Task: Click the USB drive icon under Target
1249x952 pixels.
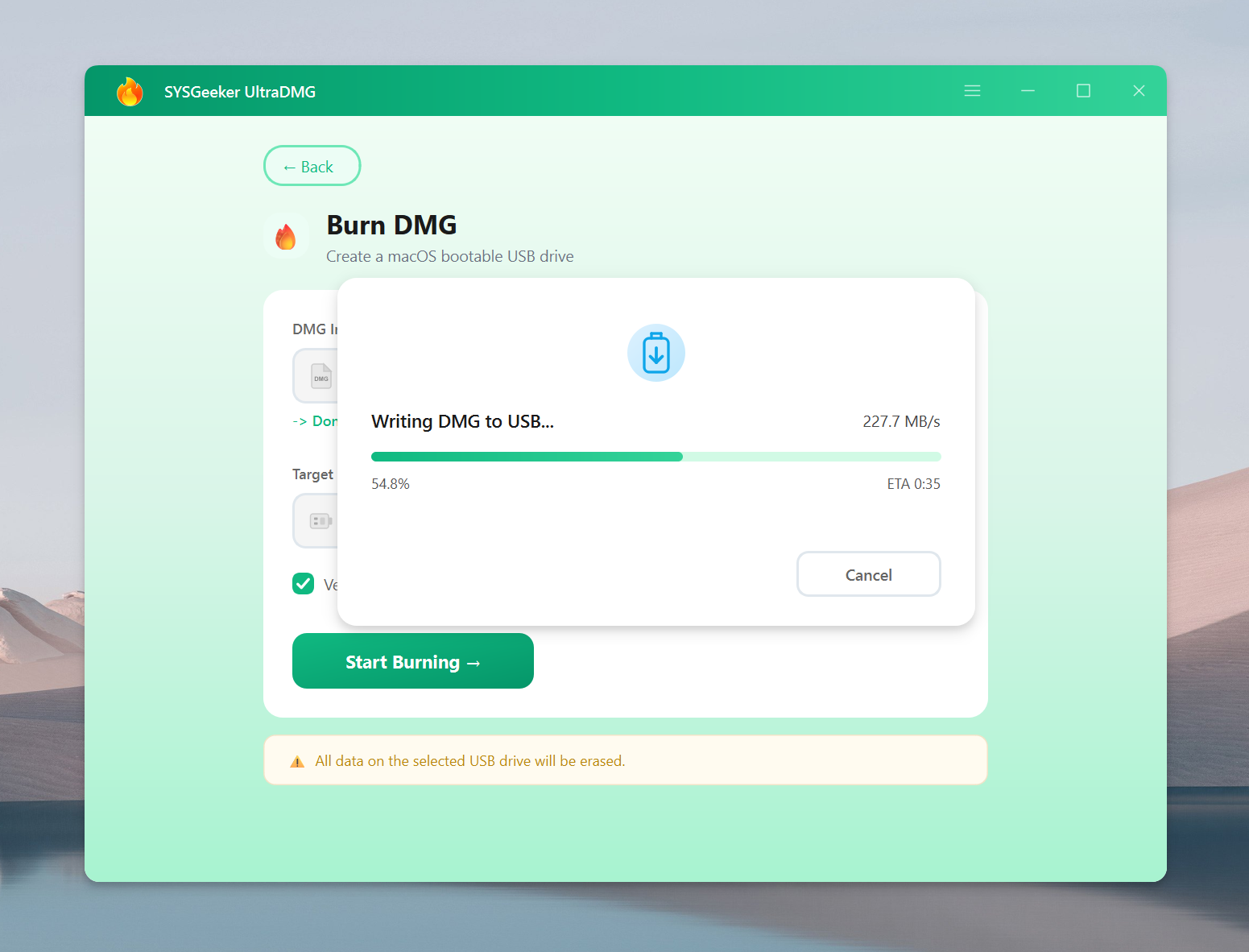Action: tap(320, 521)
